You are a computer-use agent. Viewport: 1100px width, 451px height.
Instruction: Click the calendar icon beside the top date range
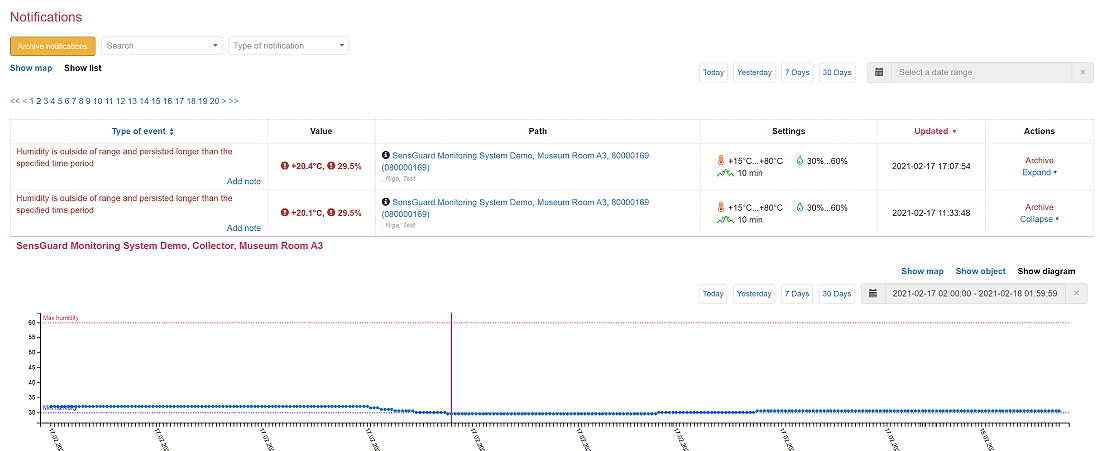[878, 72]
